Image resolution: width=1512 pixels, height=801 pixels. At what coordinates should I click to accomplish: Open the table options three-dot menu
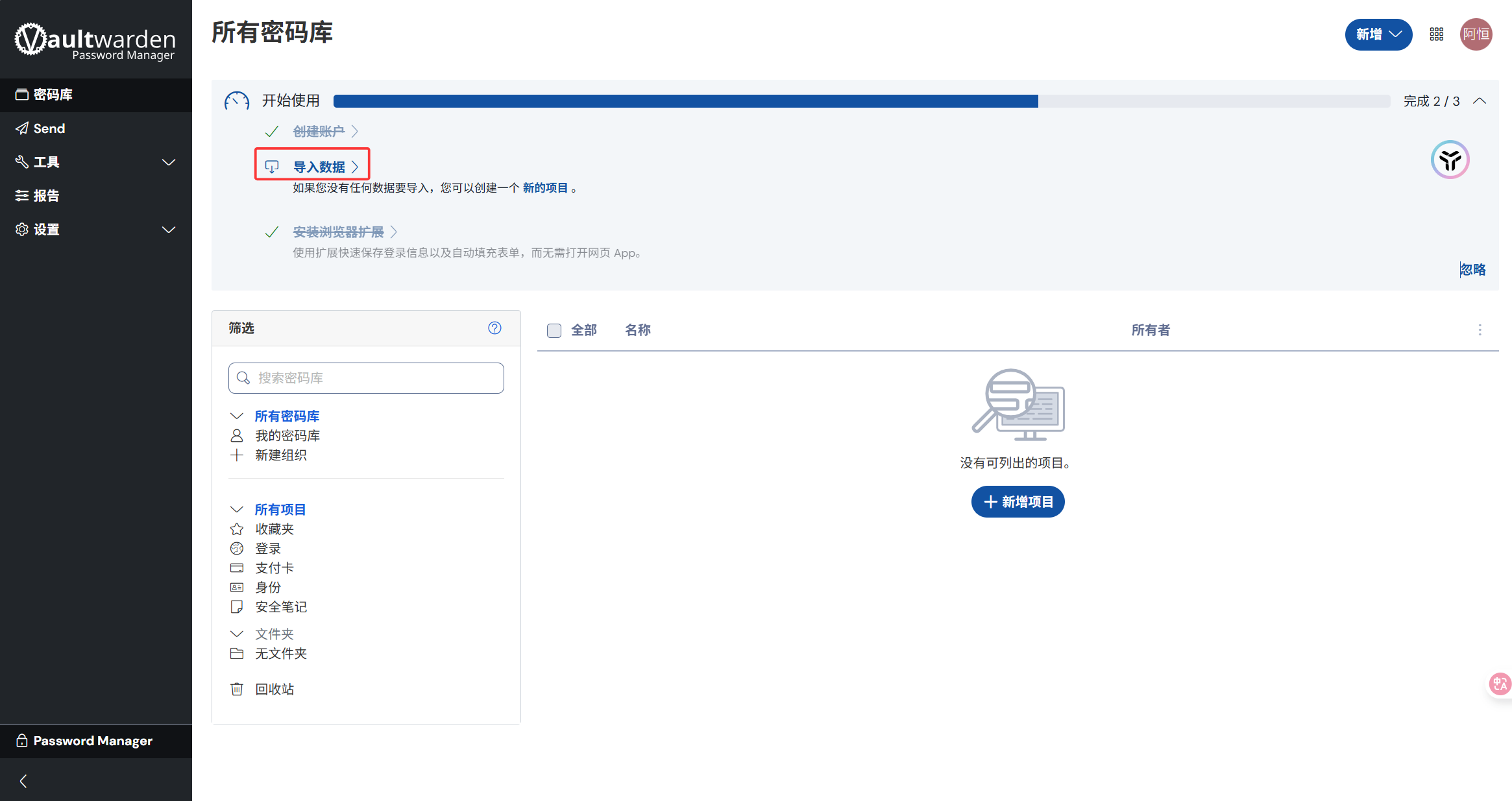1480,330
